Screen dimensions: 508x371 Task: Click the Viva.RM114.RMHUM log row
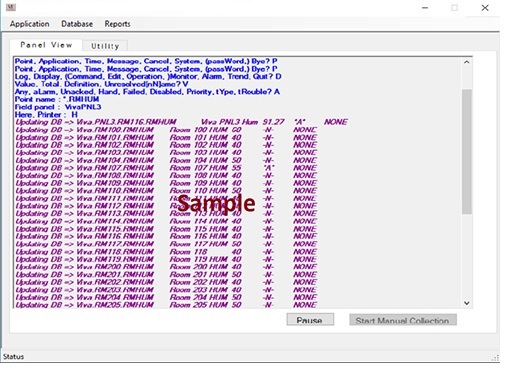point(166,221)
